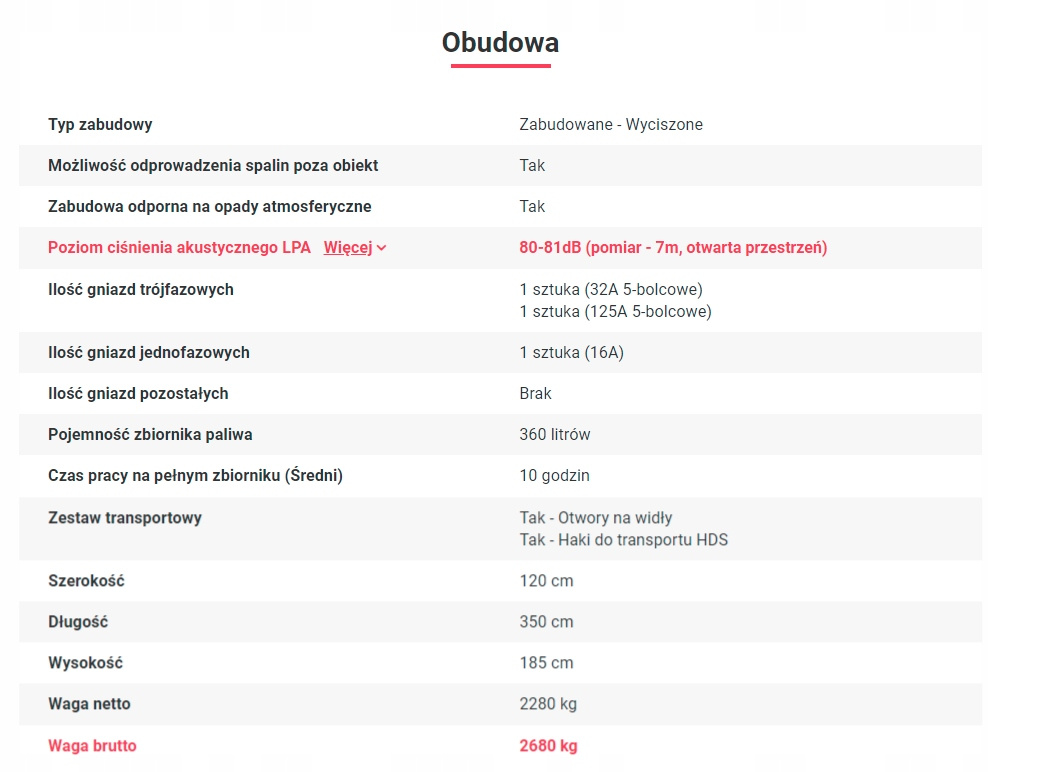
Task: Click the "Tak - Otwory na widły" text
Action: 596,518
